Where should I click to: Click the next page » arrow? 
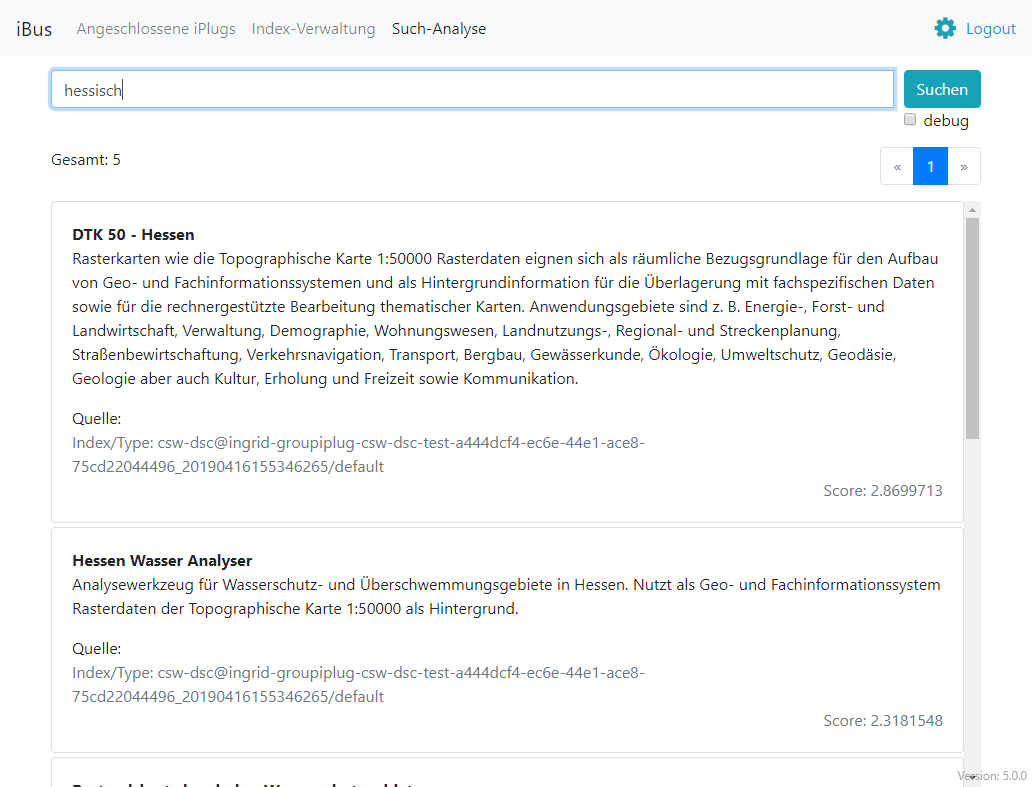pos(963,166)
